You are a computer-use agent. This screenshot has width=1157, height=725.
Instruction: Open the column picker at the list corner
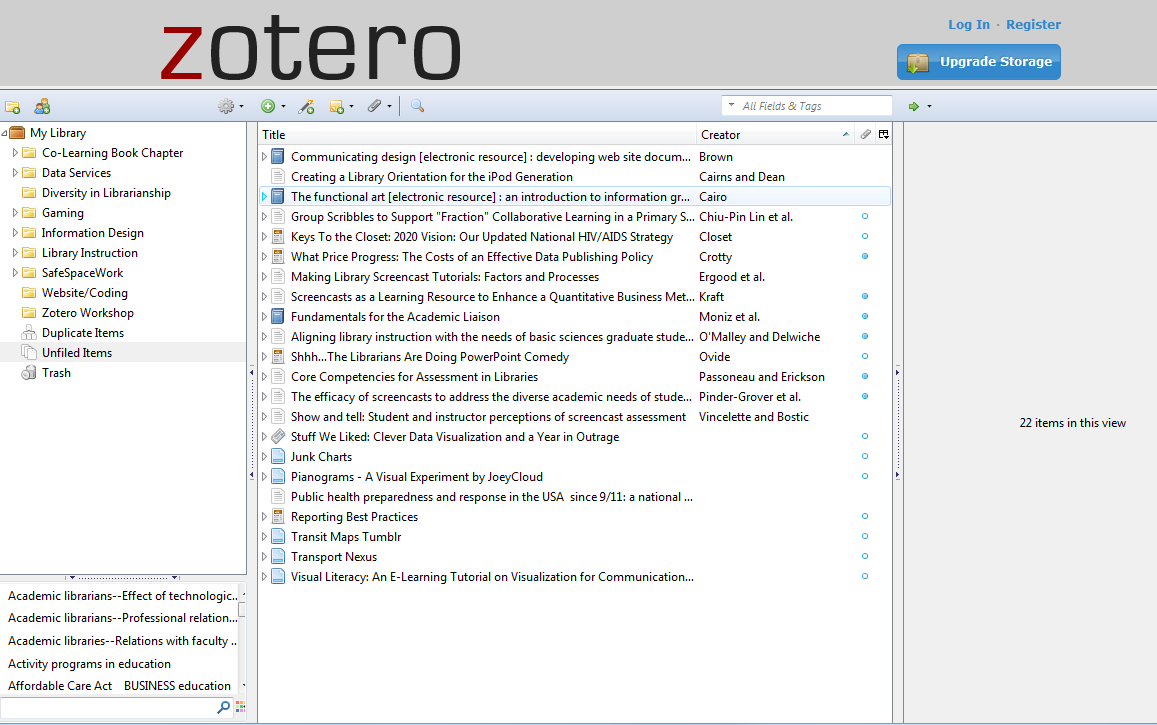click(882, 134)
